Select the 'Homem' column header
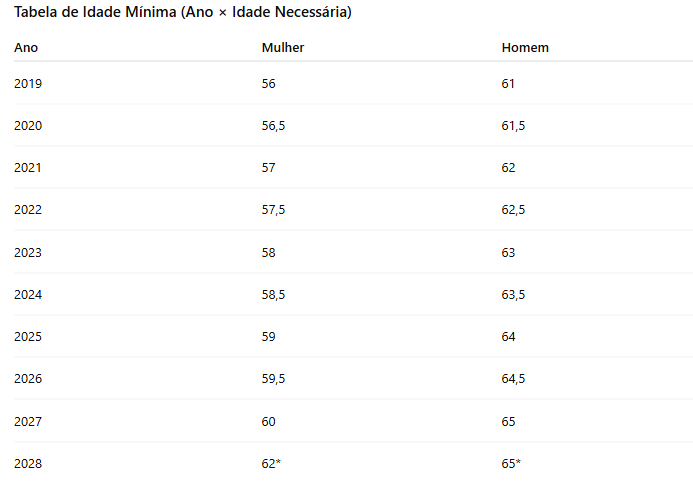693x485 pixels. point(525,47)
